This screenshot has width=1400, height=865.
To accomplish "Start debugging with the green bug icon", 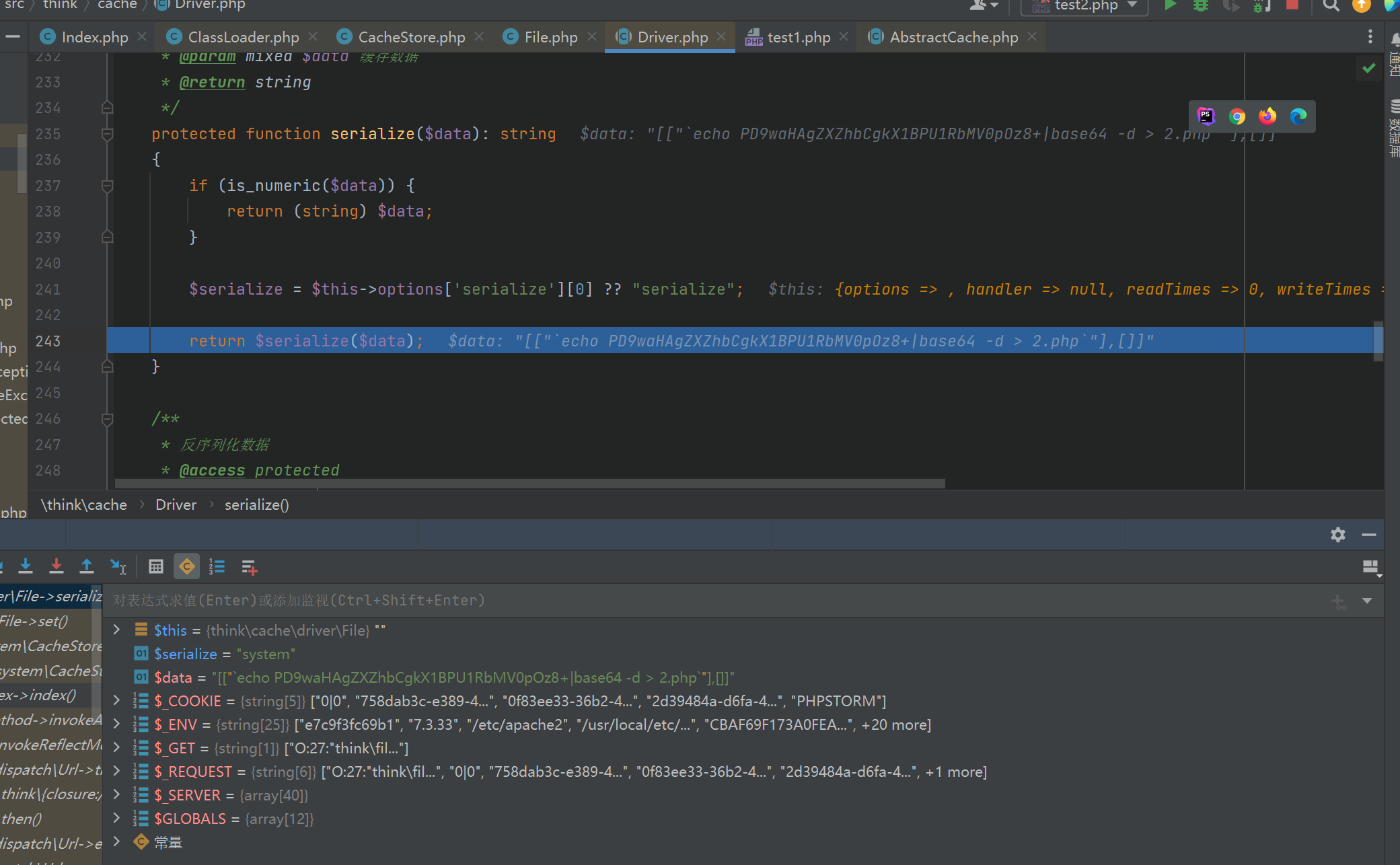I will (1201, 5).
